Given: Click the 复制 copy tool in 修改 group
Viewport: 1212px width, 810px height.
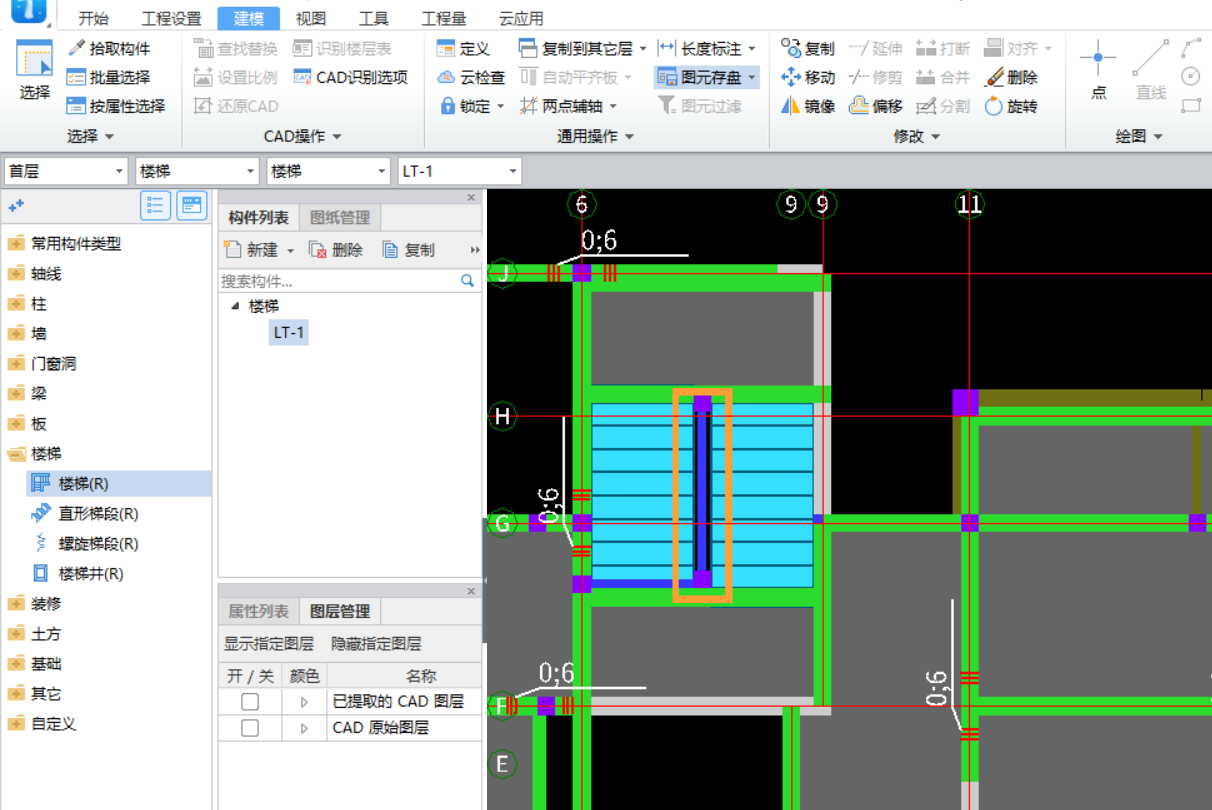Looking at the screenshot, I should (x=808, y=48).
